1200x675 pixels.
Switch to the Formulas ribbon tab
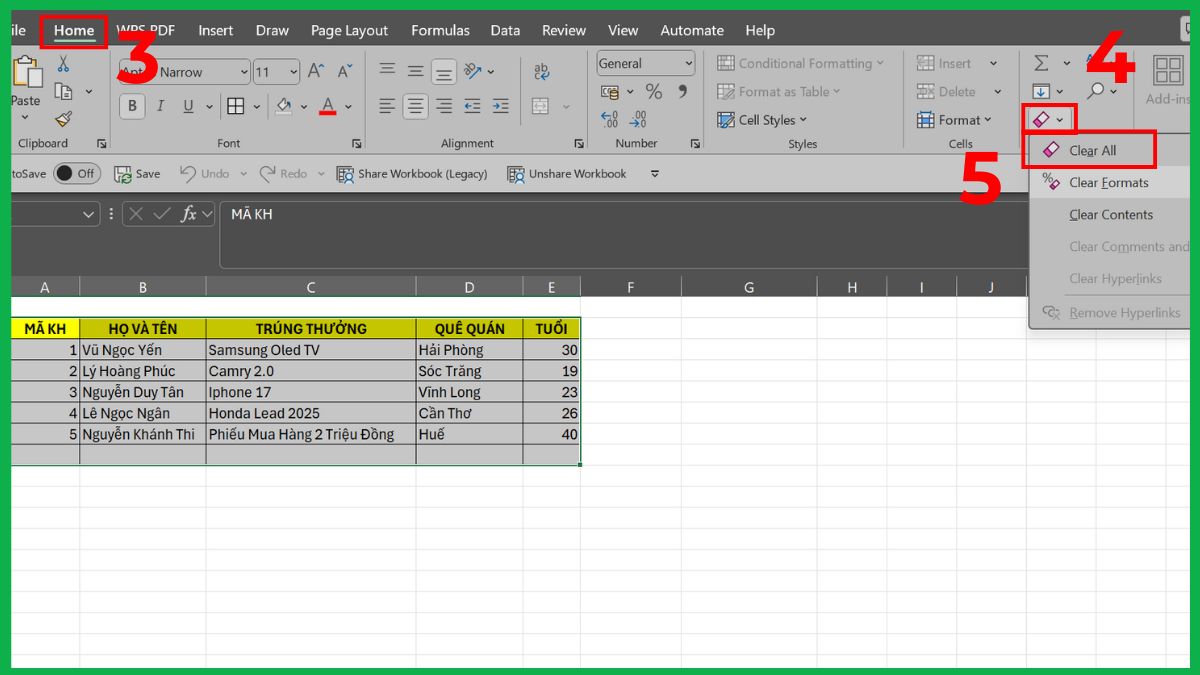click(x=440, y=30)
